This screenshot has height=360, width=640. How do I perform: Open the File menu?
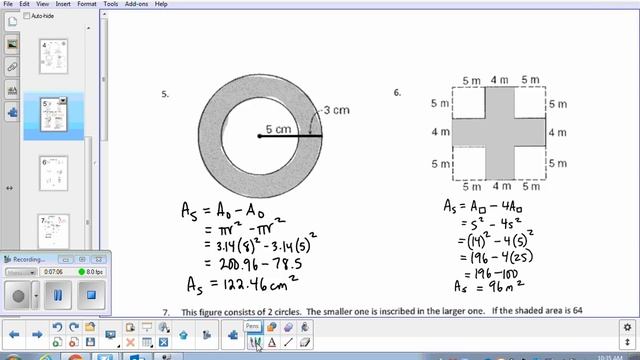8,4
